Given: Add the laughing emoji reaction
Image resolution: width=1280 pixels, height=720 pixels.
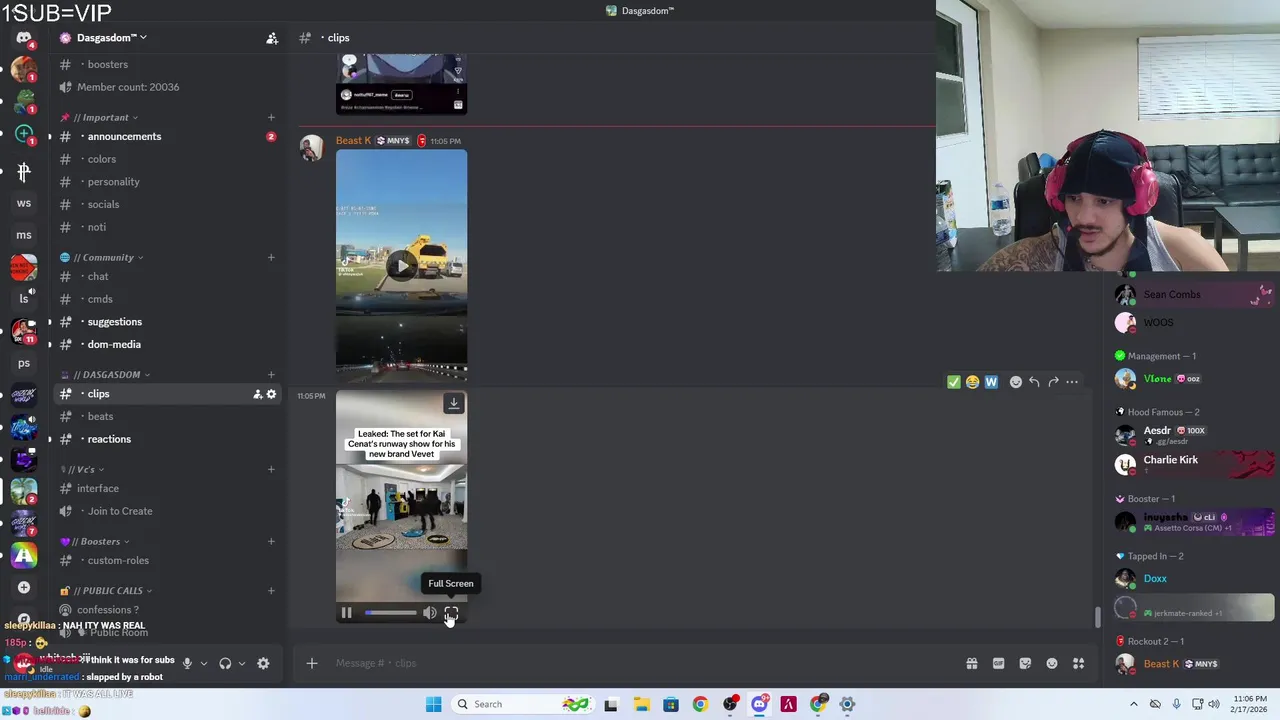Looking at the screenshot, I should point(972,382).
